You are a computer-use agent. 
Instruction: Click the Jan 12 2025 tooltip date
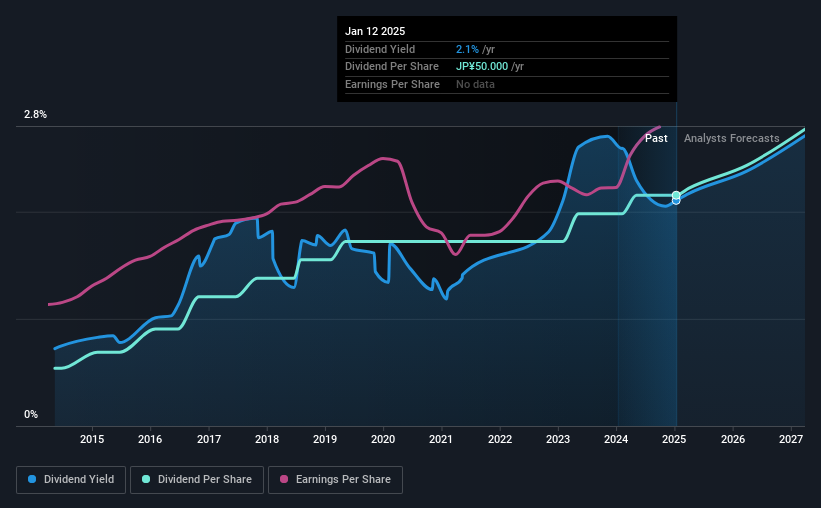coord(375,31)
